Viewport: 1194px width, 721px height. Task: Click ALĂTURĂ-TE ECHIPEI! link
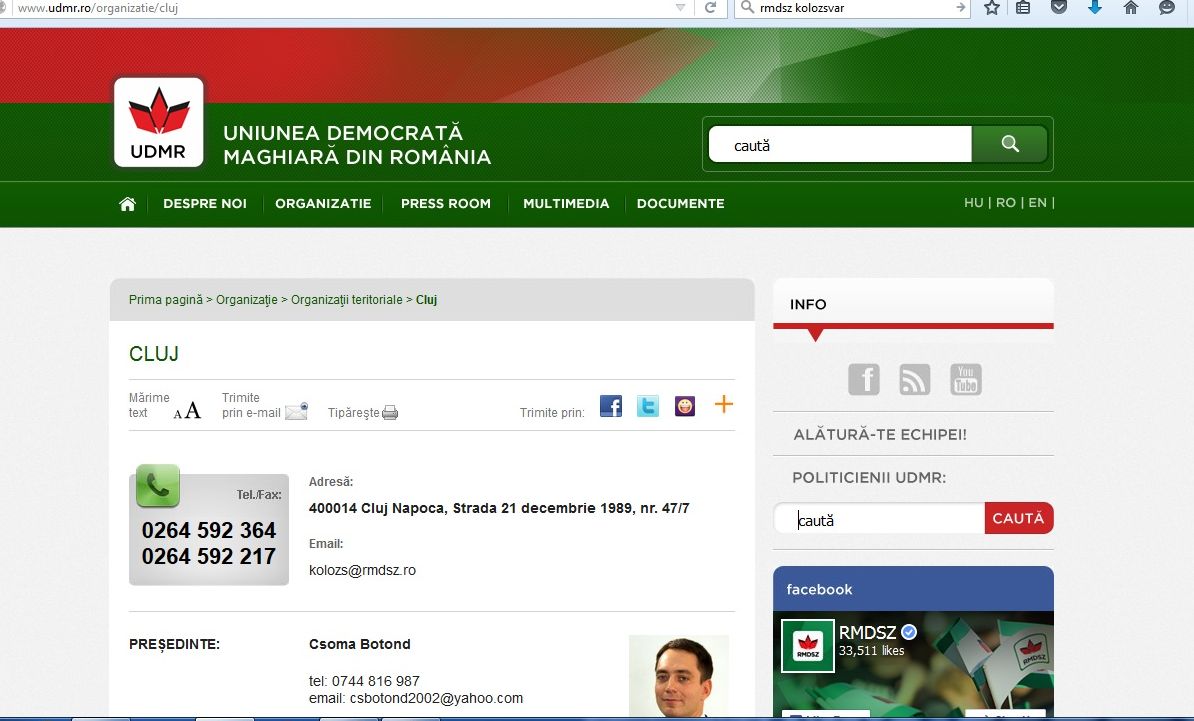(880, 435)
